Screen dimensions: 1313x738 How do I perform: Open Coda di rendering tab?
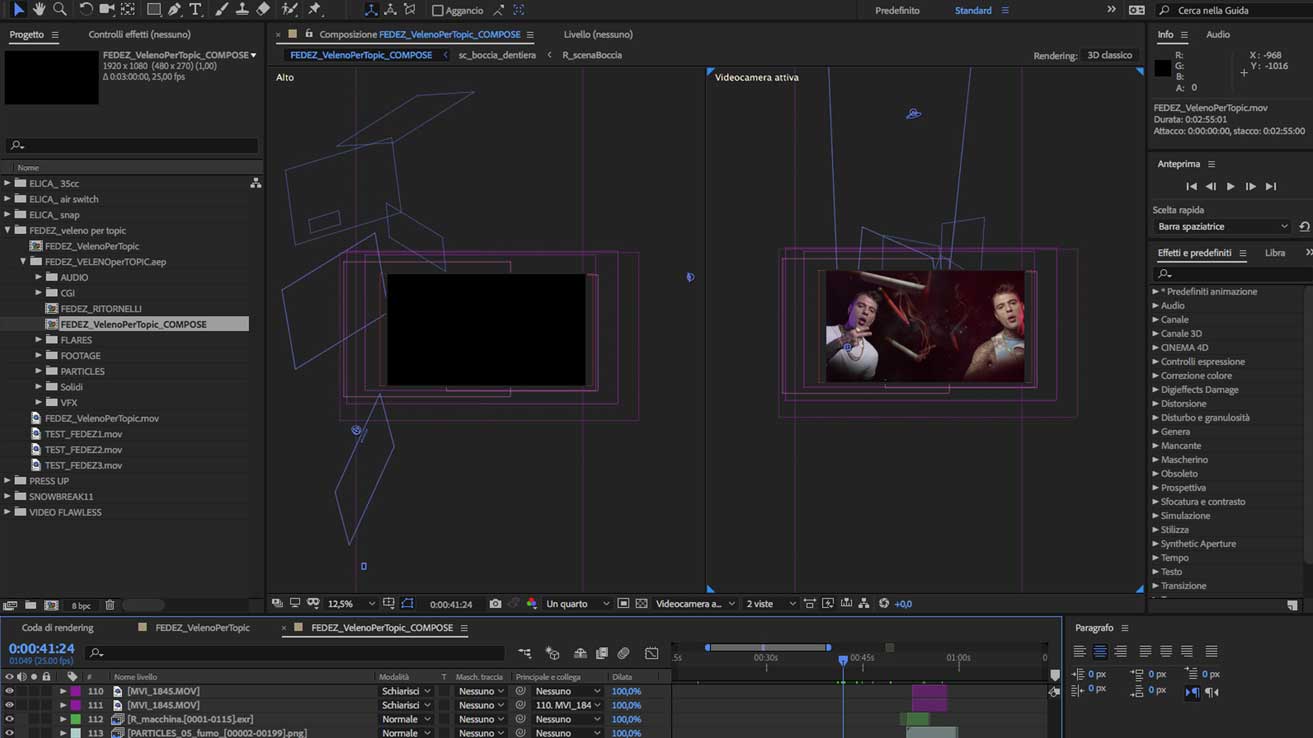58,628
